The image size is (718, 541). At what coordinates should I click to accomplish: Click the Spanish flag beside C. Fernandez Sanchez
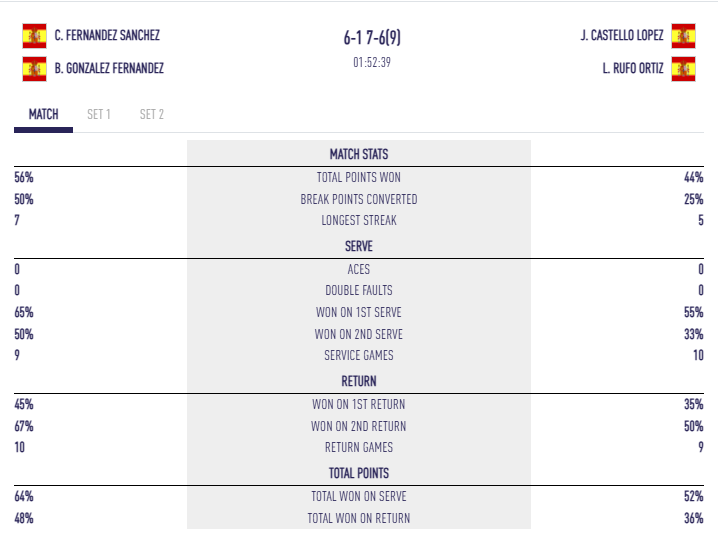click(35, 36)
